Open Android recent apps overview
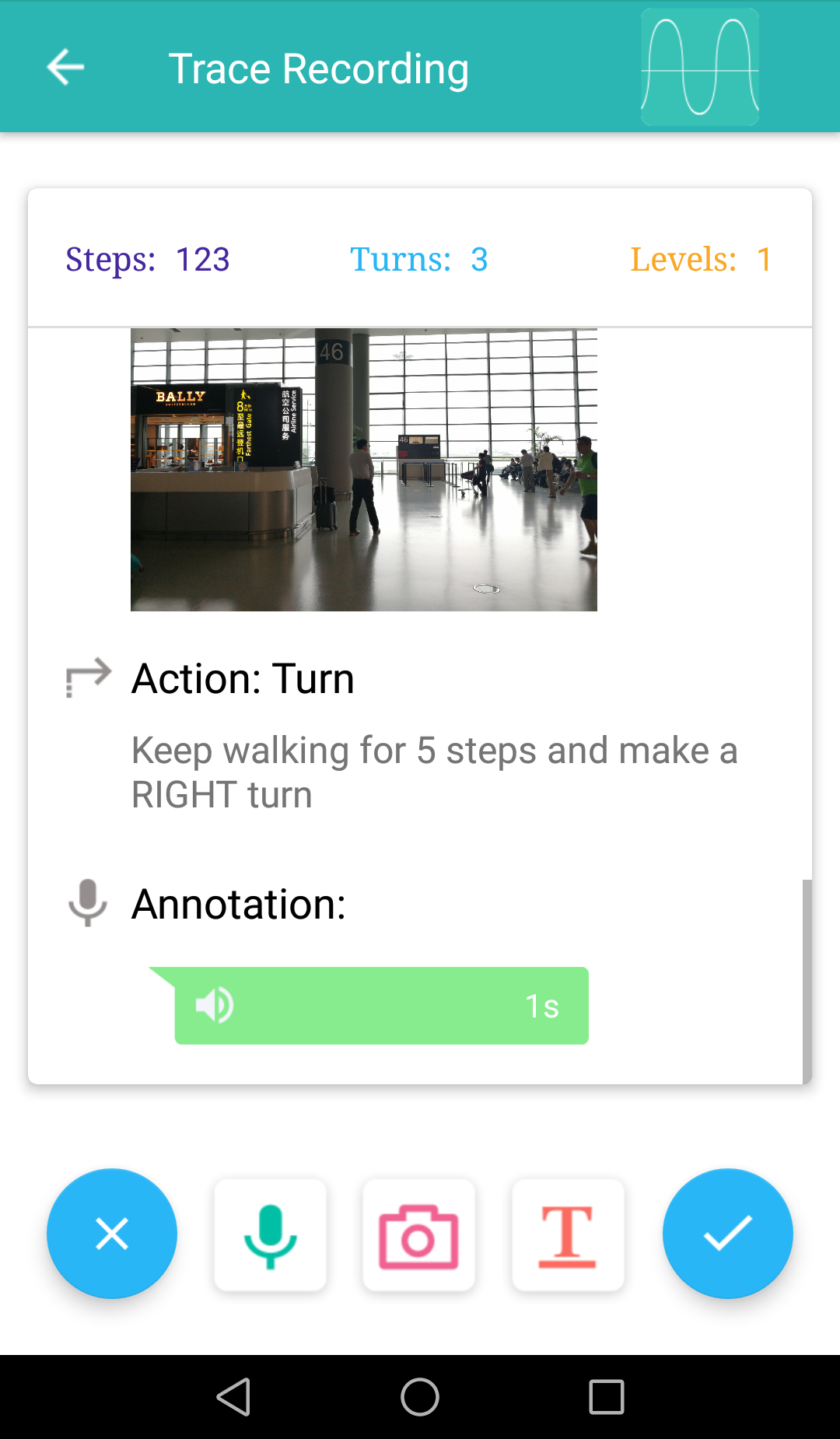Viewport: 840px width, 1439px height. [x=607, y=1397]
